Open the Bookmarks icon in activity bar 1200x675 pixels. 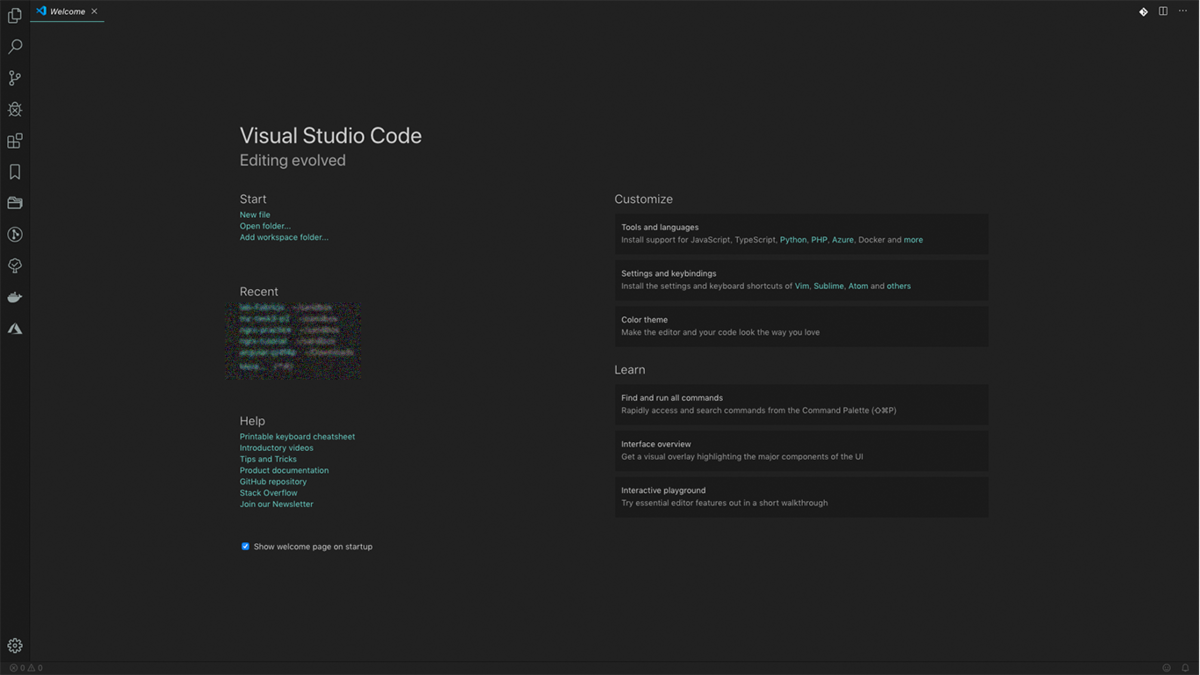(15, 172)
